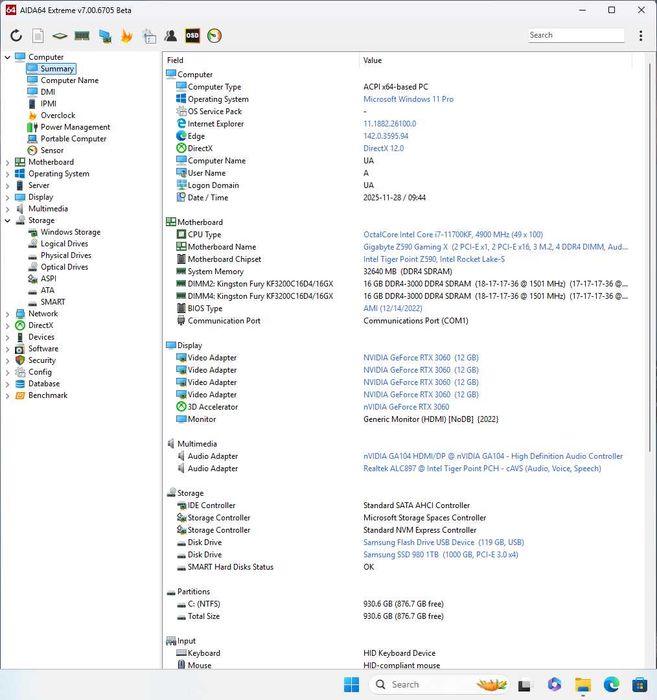Open Task View on the taskbar
657x700 pixels.
[524, 684]
